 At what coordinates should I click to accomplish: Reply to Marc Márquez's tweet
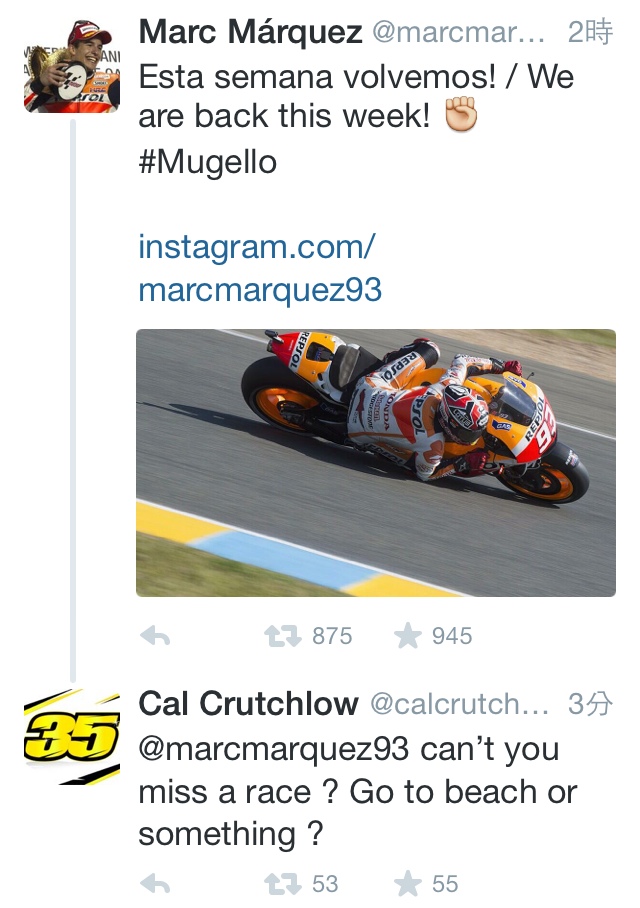point(155,636)
